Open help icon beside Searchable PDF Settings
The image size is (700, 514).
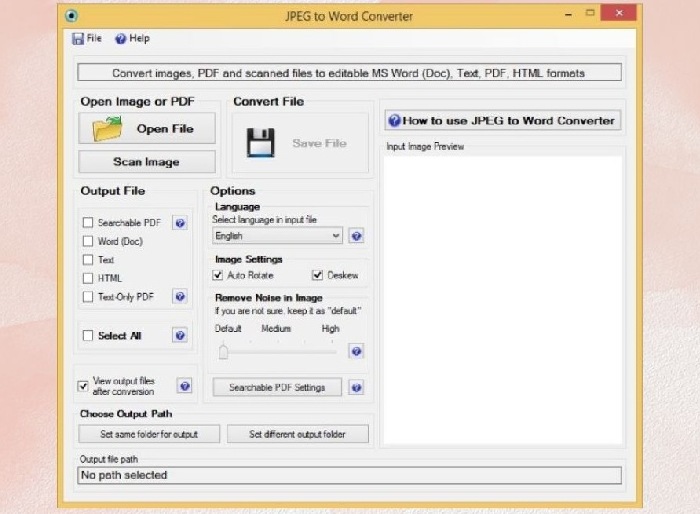point(356,388)
